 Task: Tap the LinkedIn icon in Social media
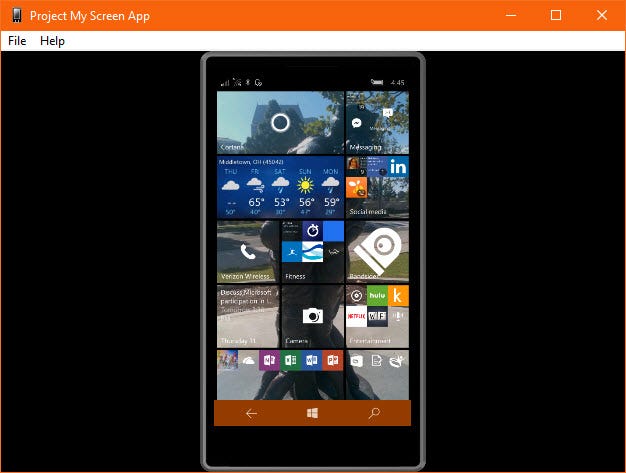tap(398, 166)
